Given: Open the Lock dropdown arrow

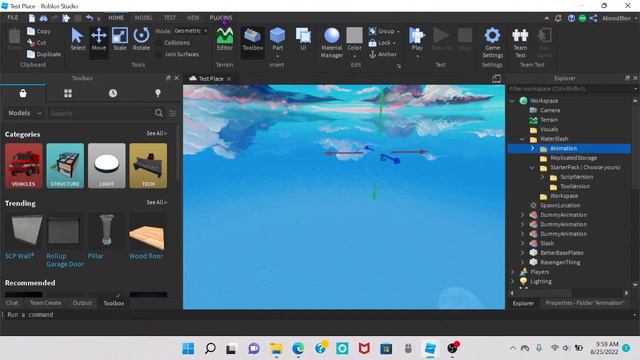Looking at the screenshot, I should coord(394,43).
